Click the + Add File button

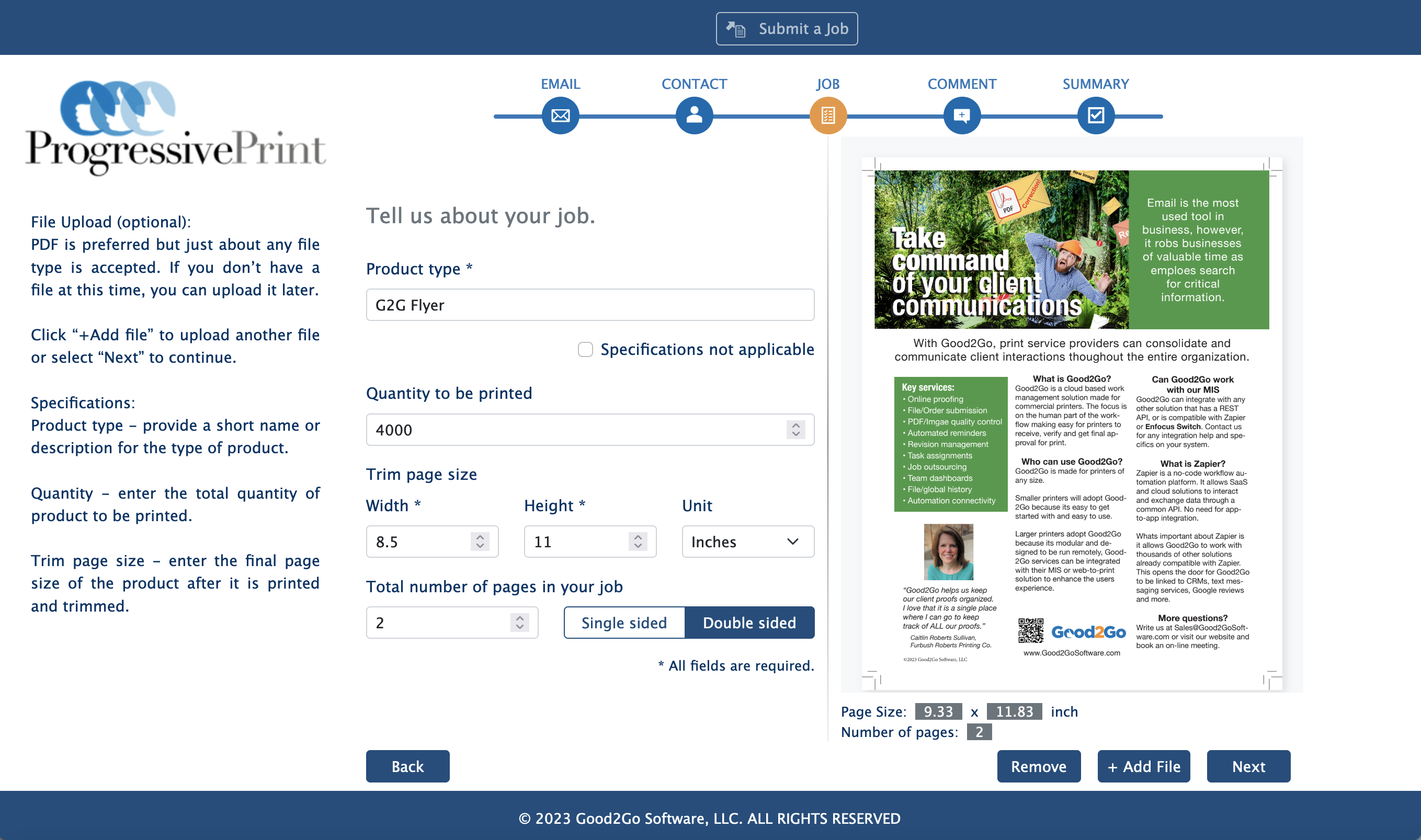(x=1143, y=766)
